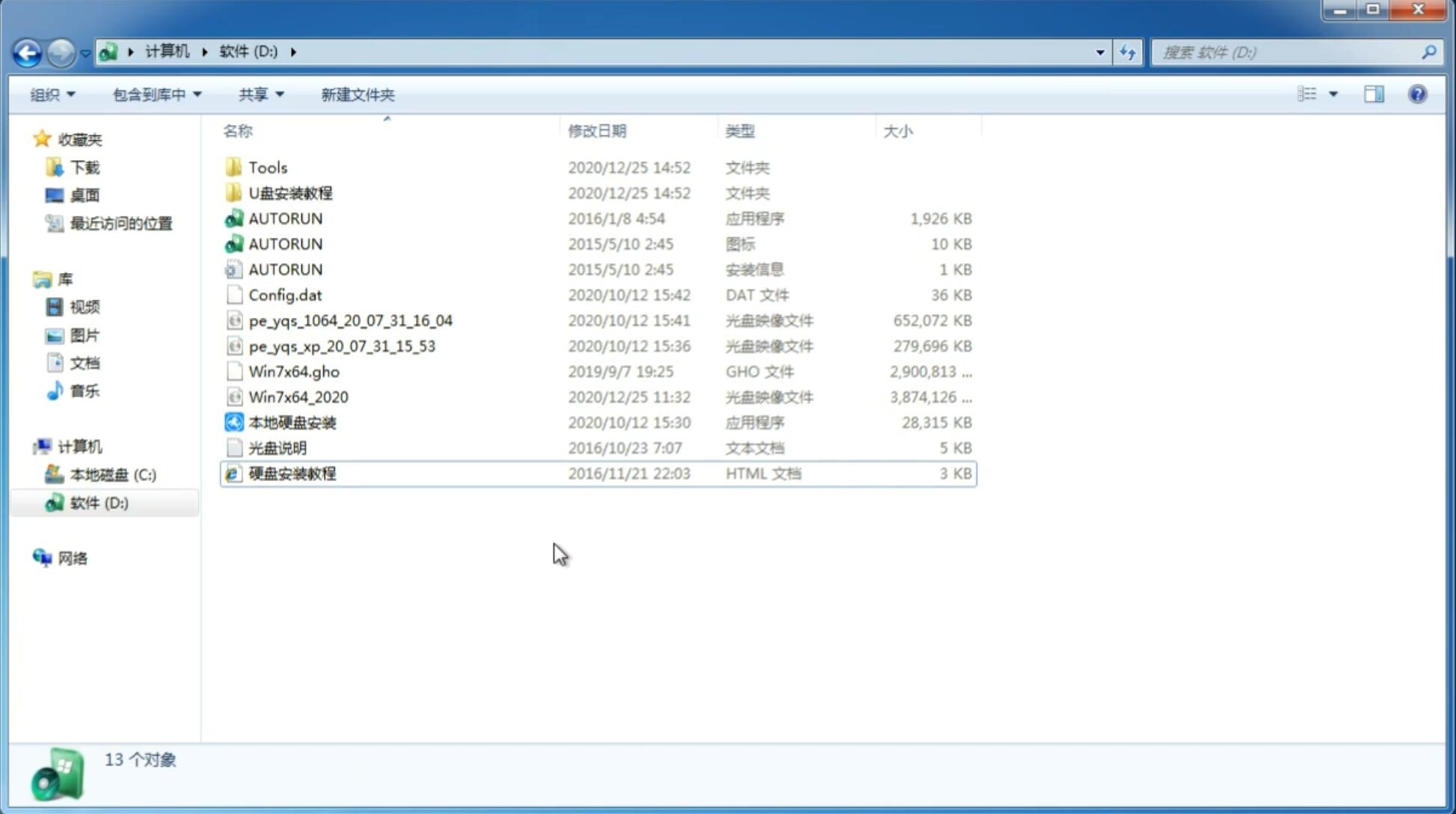Click 新建文件夹 button
Image resolution: width=1456 pixels, height=814 pixels.
point(358,94)
